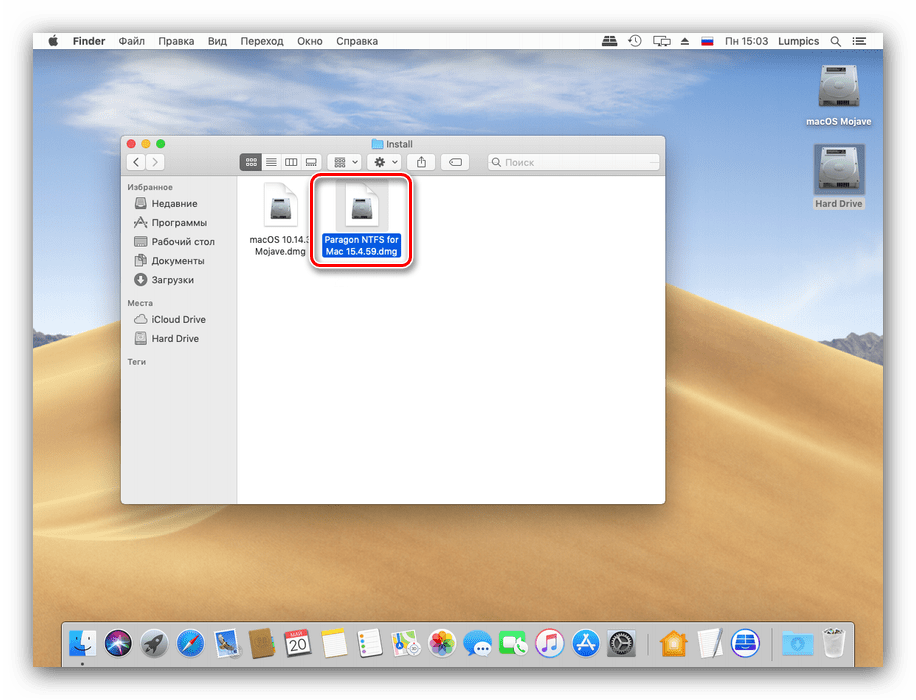Image resolution: width=916 pixels, height=700 pixels.
Task: Click the eject icon in menu bar
Action: click(685, 41)
